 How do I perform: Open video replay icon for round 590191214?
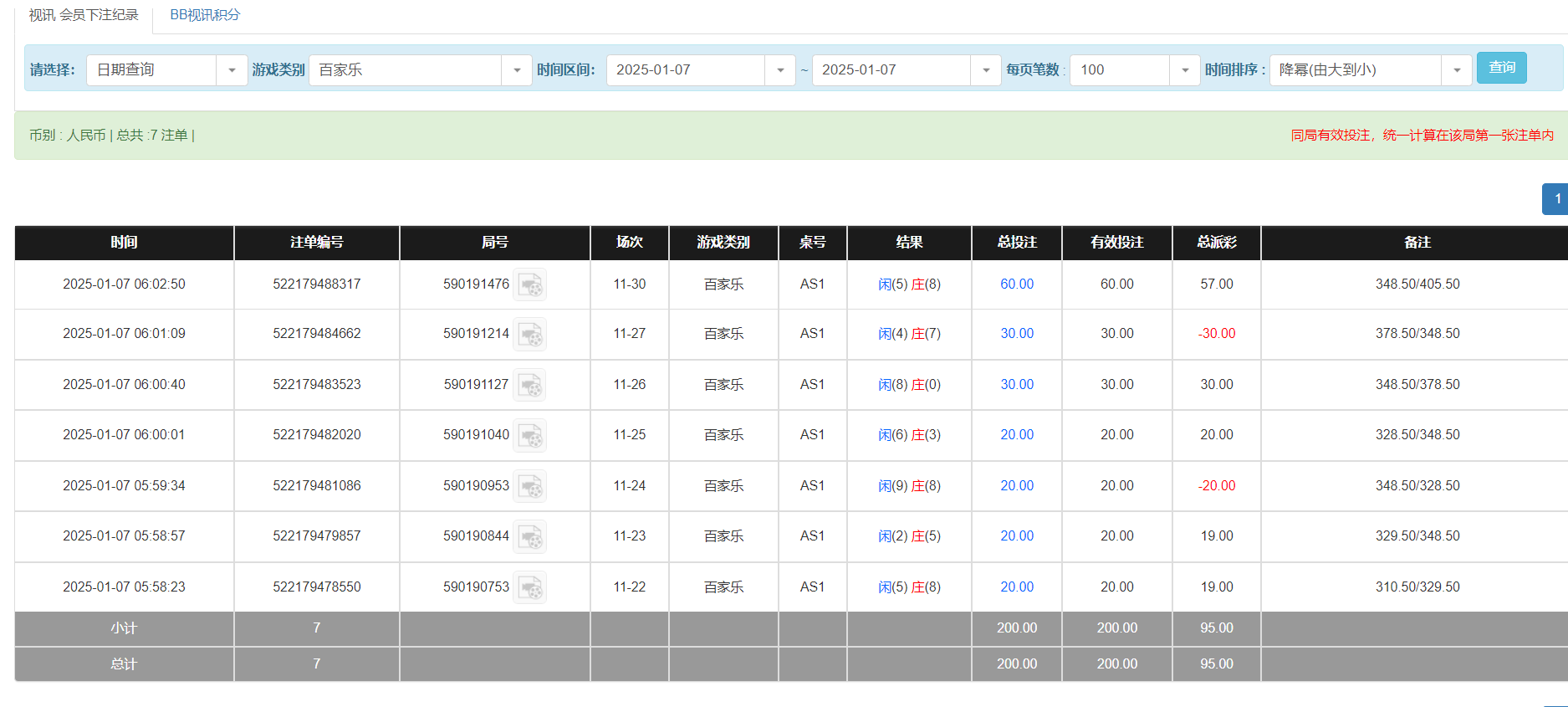[x=529, y=335]
